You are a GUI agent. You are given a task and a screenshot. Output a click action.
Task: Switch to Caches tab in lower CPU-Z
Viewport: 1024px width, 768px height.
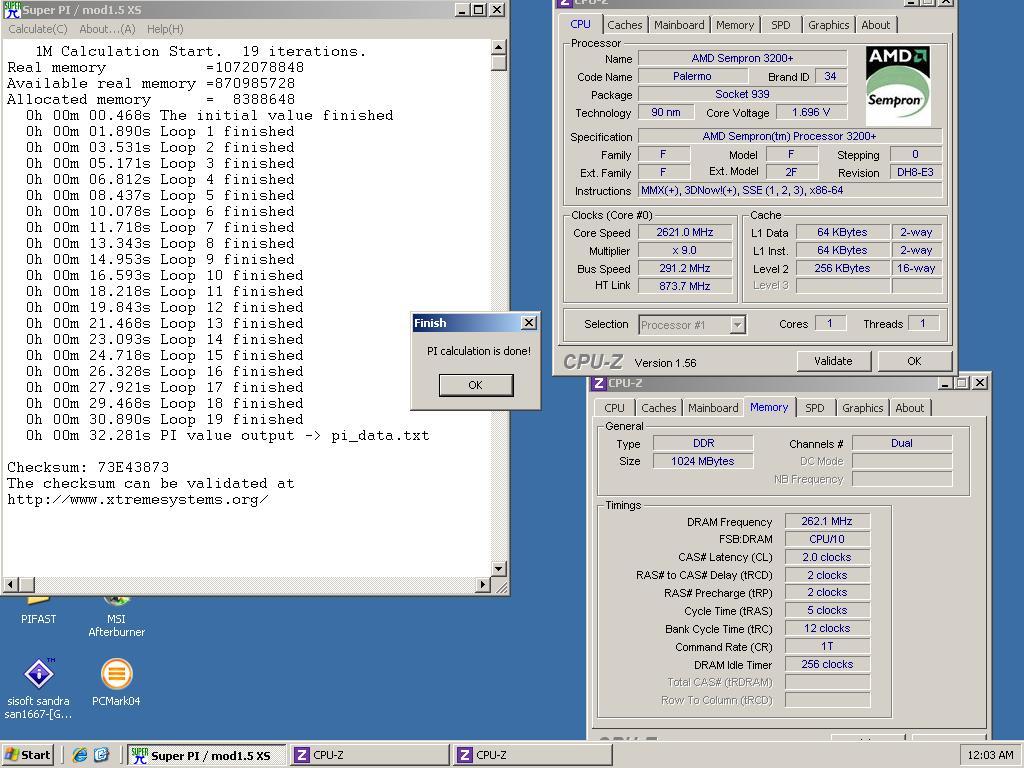point(658,408)
